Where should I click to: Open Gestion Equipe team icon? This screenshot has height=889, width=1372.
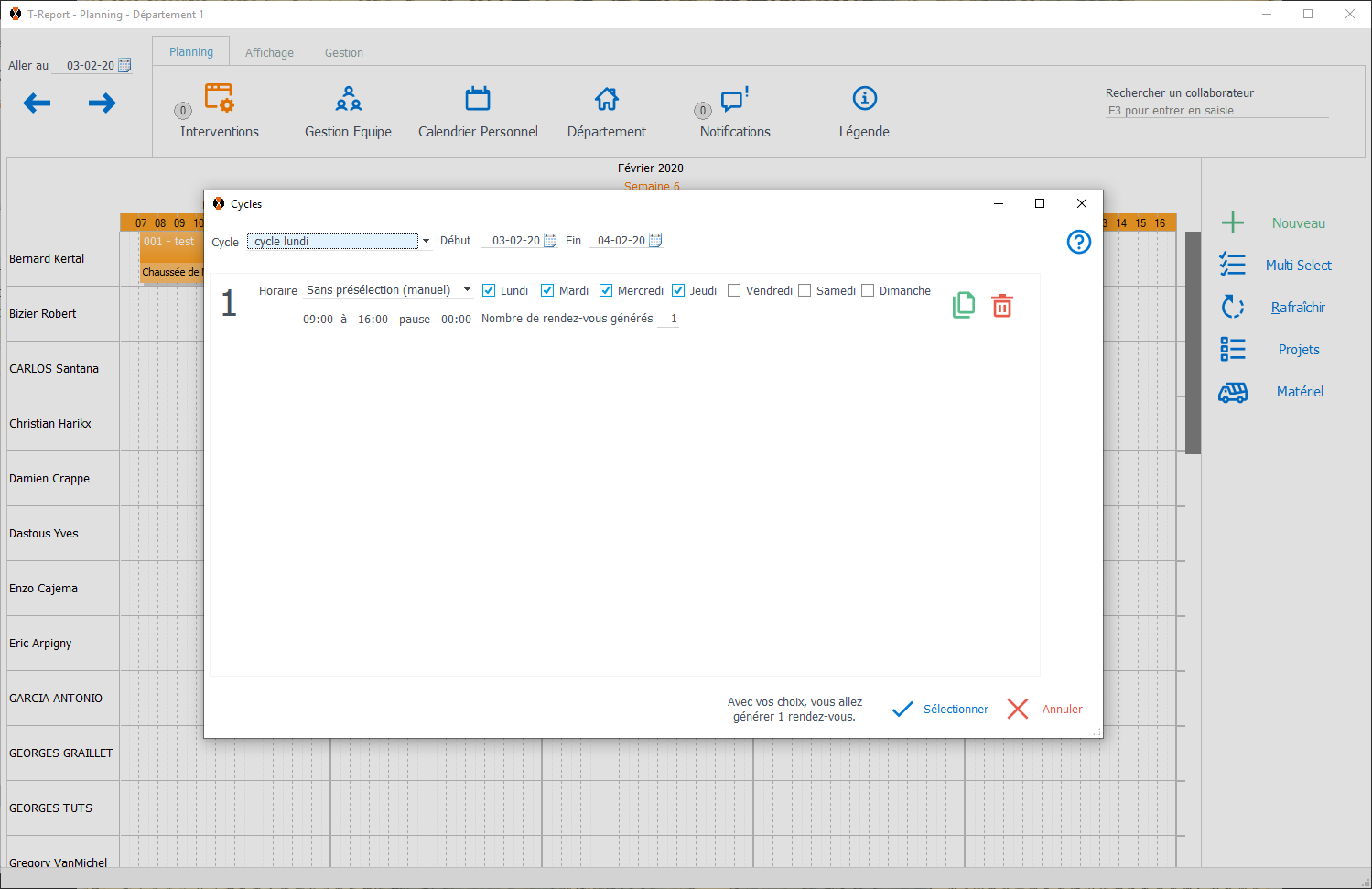point(348,98)
